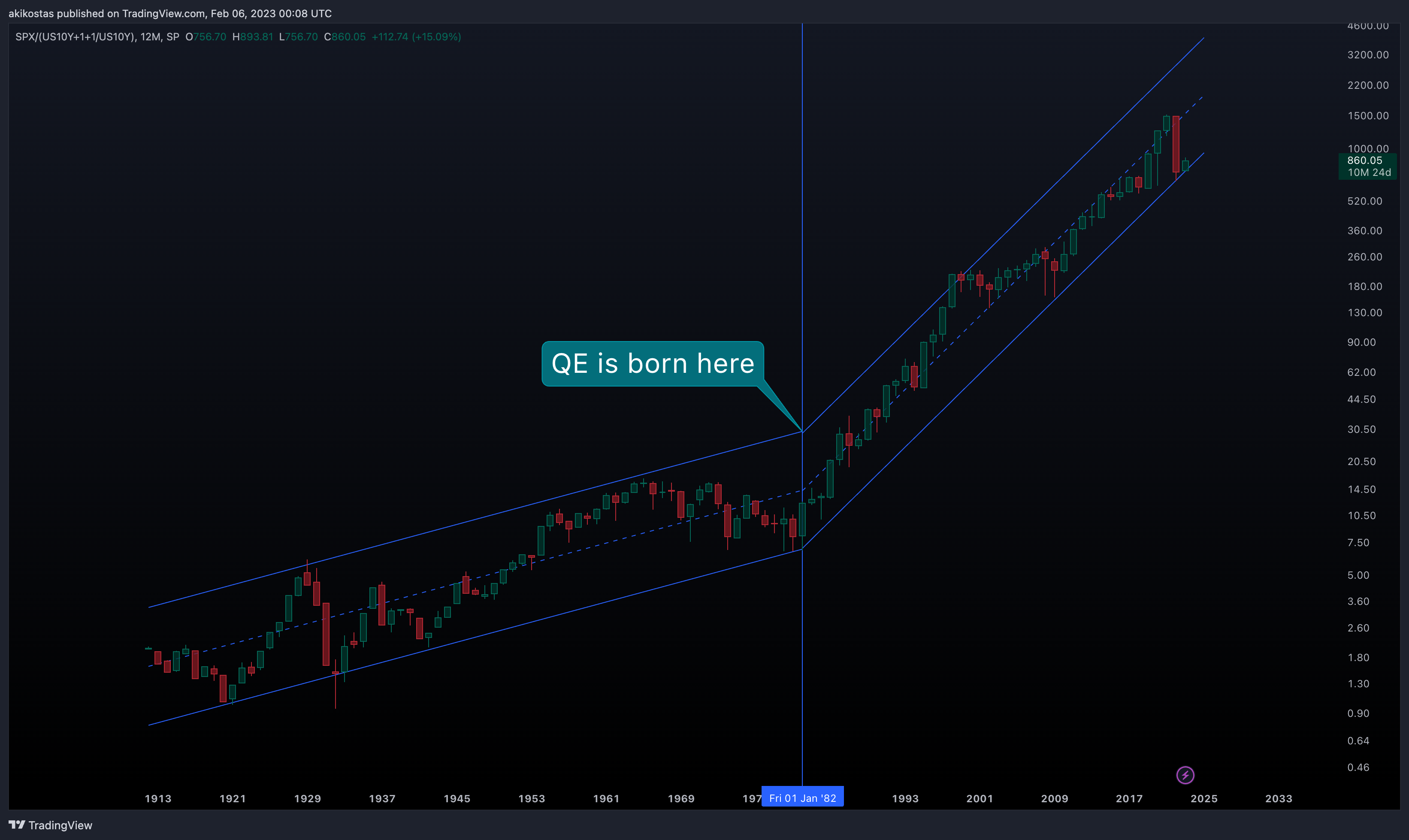Click the 62.00 price axis label
The width and height of the screenshot is (1409, 840).
pos(1361,372)
